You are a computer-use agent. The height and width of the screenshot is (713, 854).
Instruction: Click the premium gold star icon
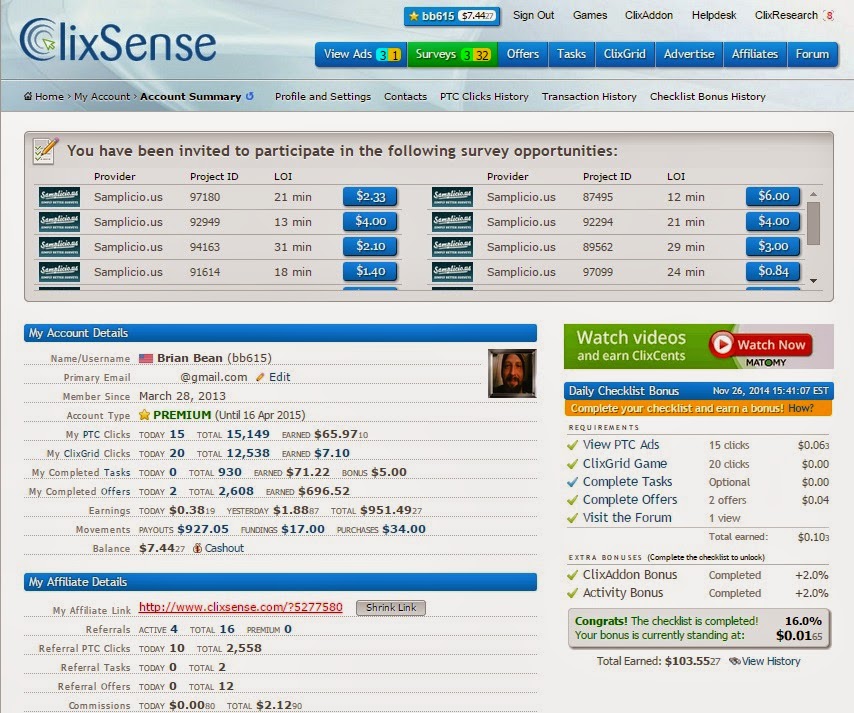tap(144, 415)
